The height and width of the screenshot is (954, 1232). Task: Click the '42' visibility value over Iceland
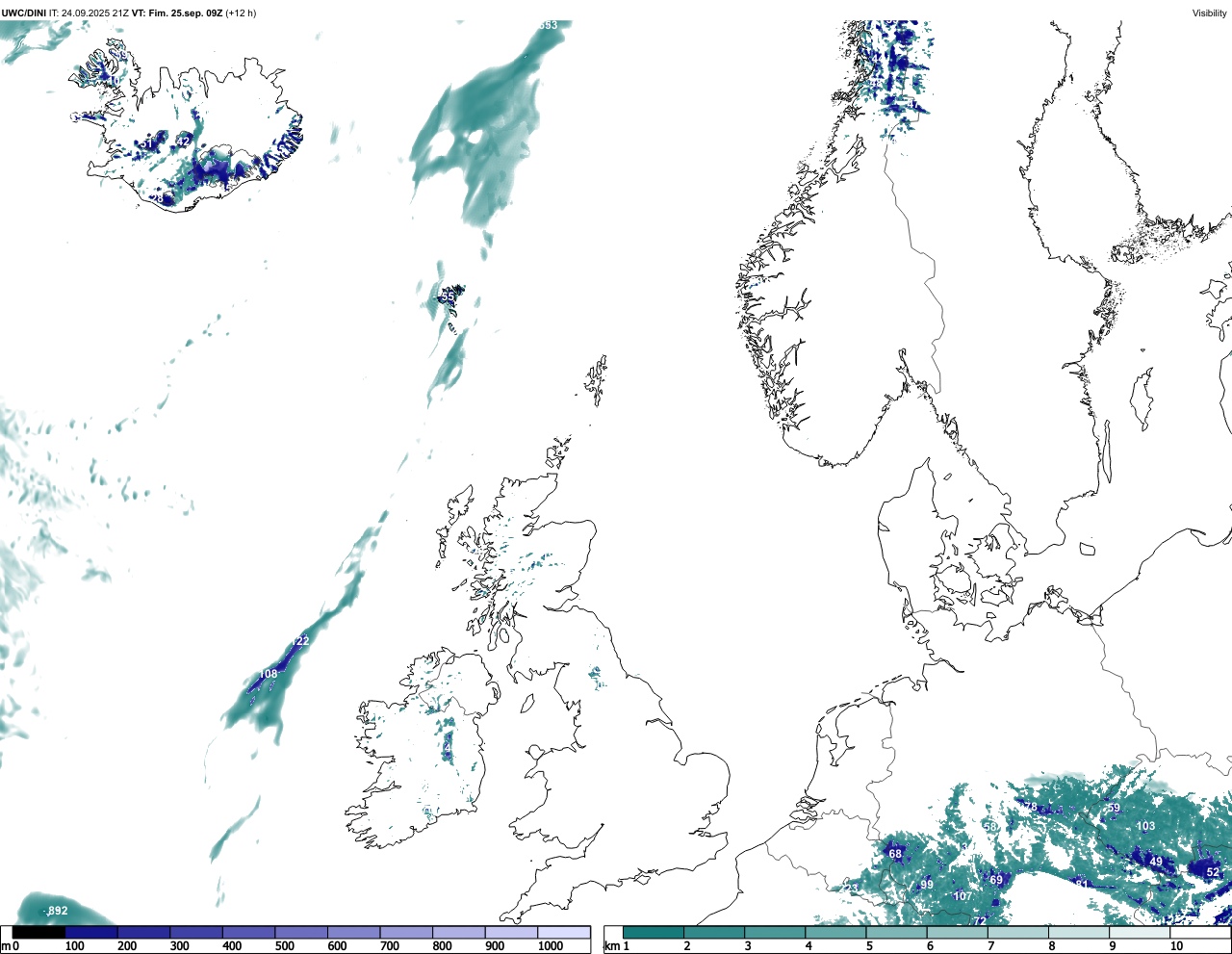coord(183,142)
